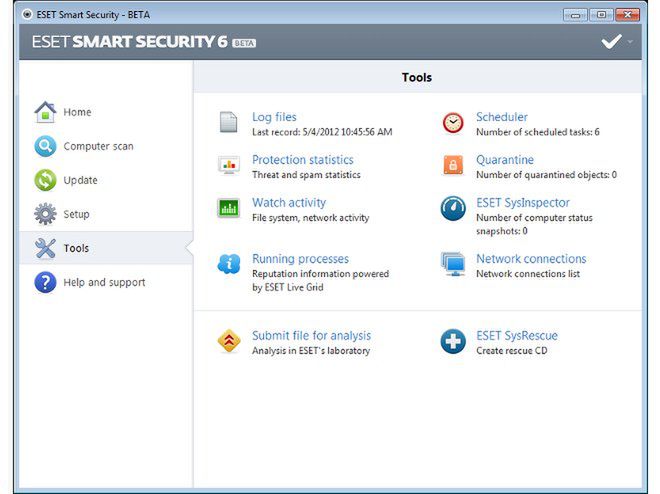Click the ESET SysRescue plus icon

[453, 341]
